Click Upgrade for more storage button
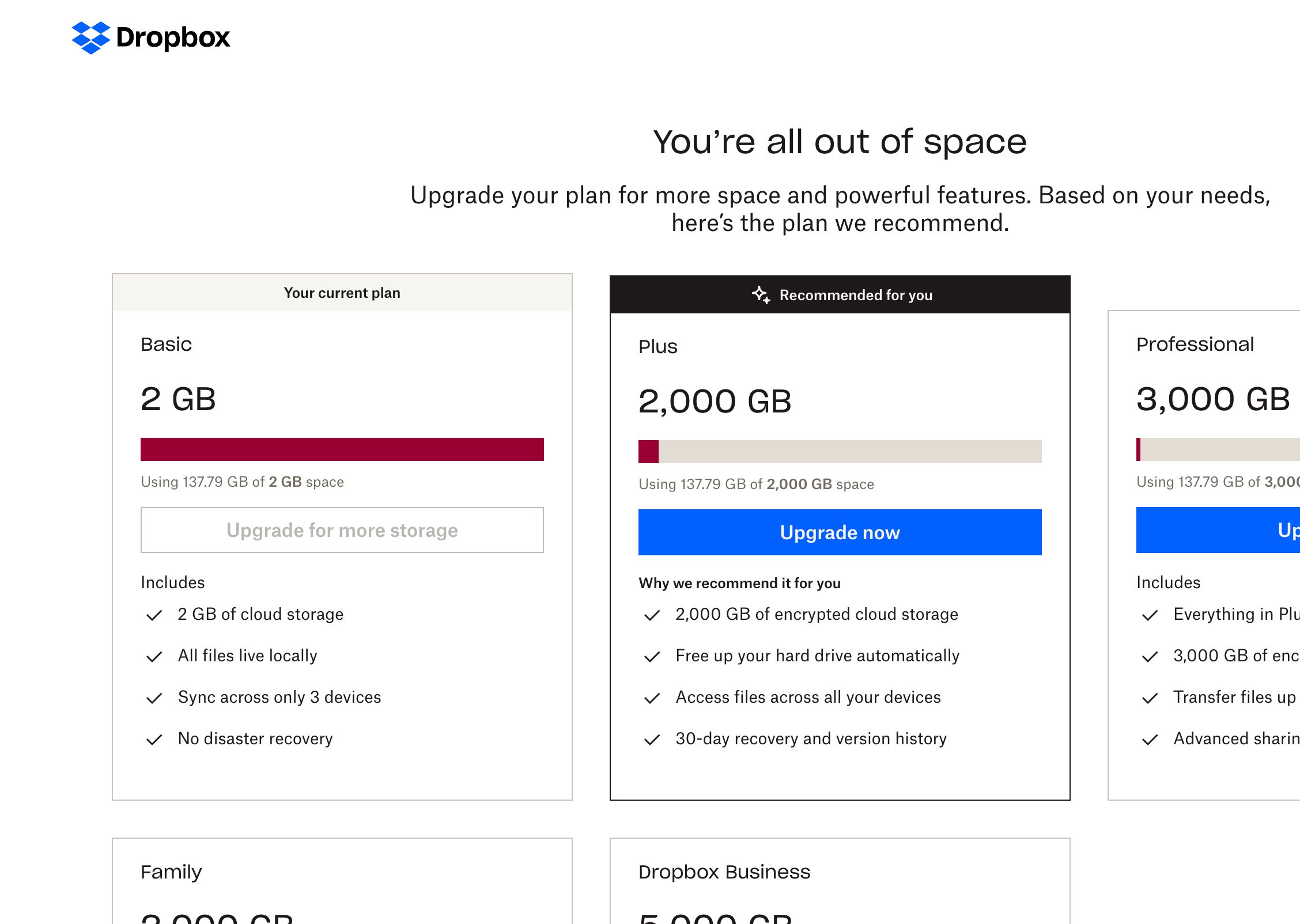The image size is (1300, 924). (x=342, y=530)
